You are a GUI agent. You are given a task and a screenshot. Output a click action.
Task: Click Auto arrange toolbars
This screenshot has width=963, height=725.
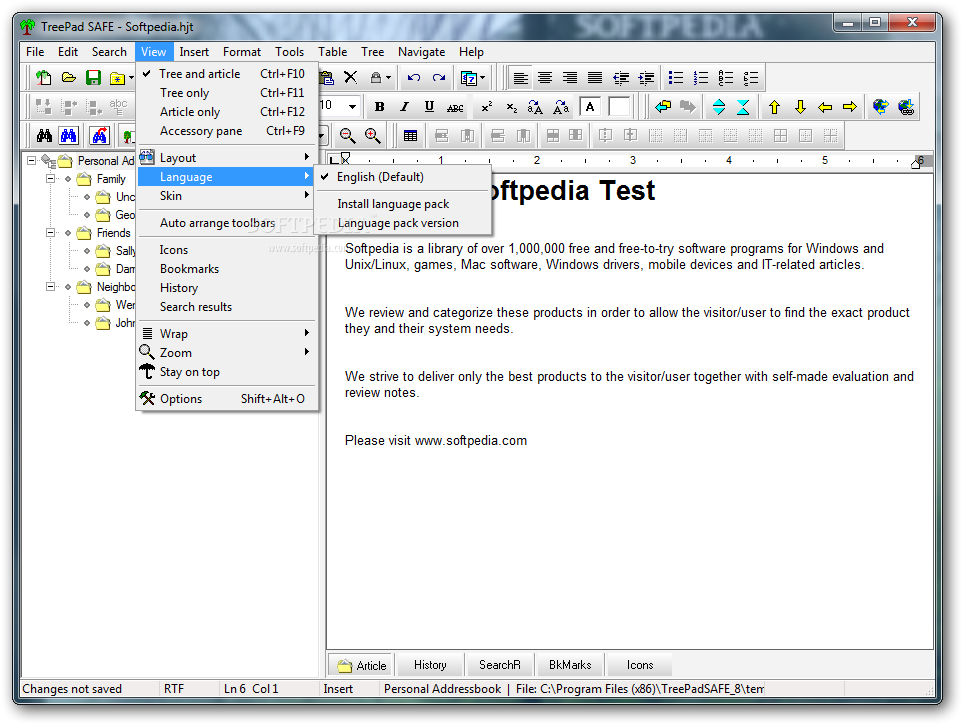coord(227,222)
